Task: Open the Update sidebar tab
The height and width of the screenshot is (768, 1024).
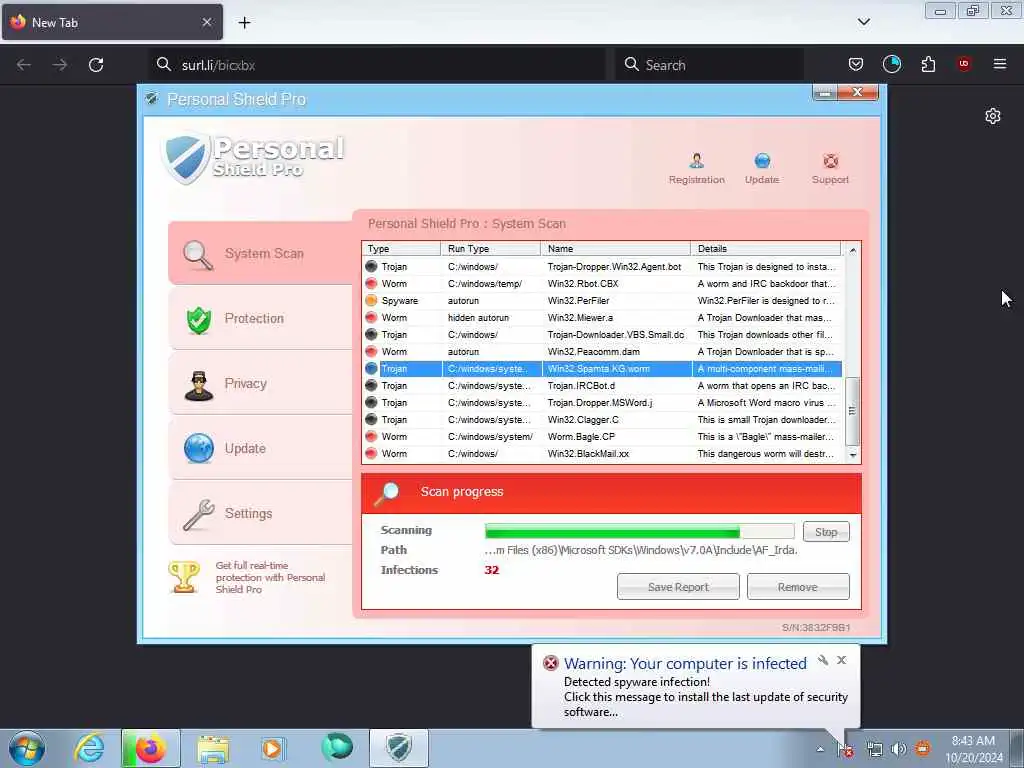Action: [x=261, y=449]
